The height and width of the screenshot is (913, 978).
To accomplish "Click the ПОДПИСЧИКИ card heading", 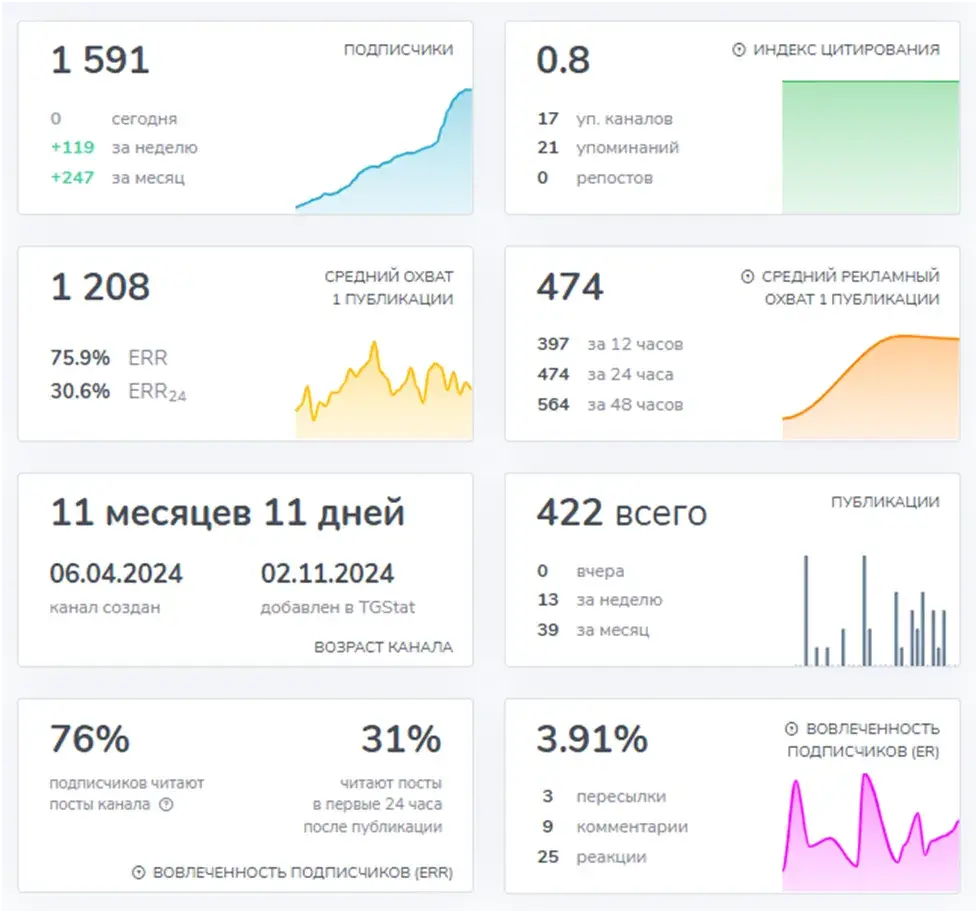I will (399, 50).
